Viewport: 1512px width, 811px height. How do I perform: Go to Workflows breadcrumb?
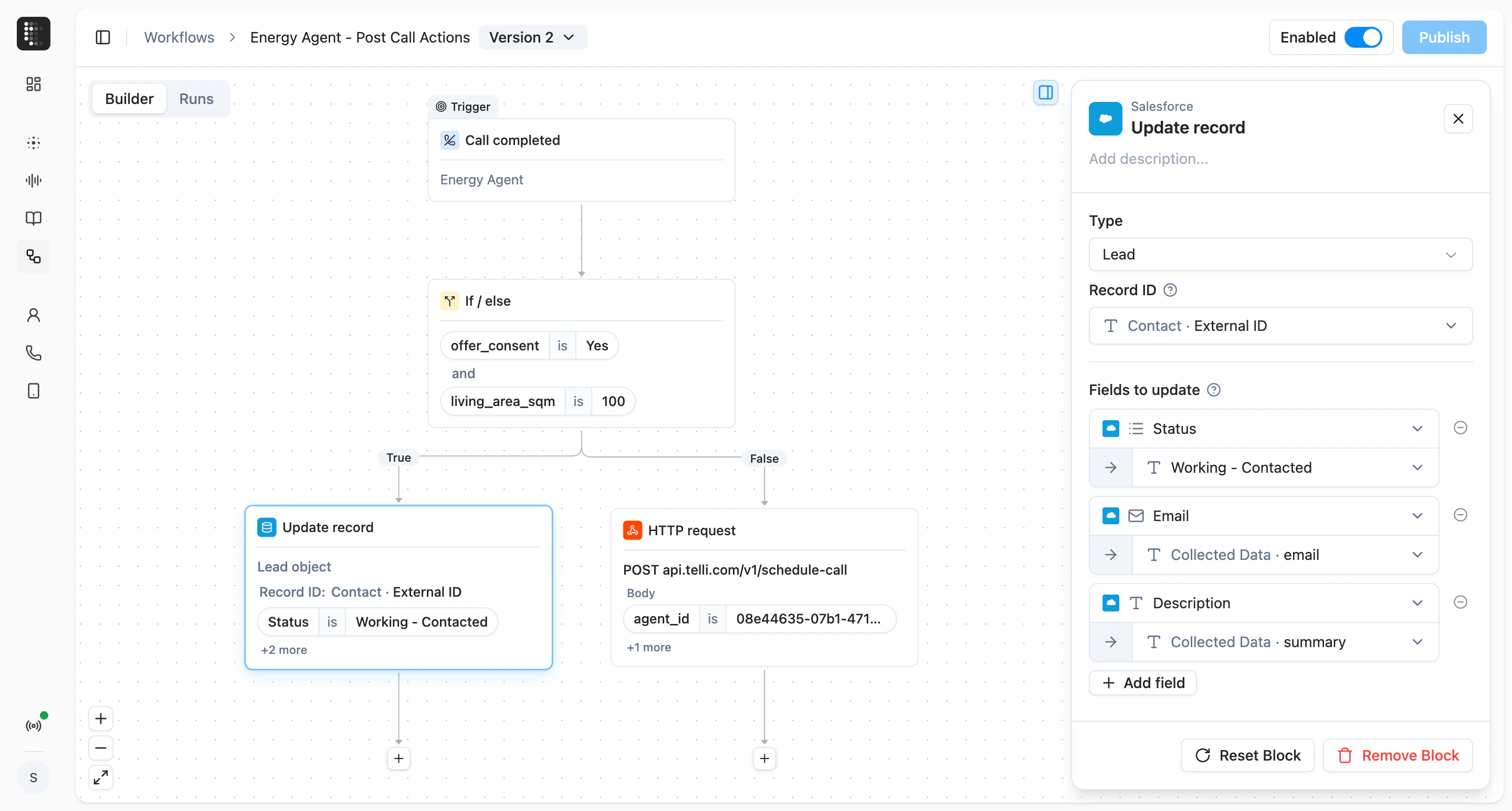click(x=179, y=38)
